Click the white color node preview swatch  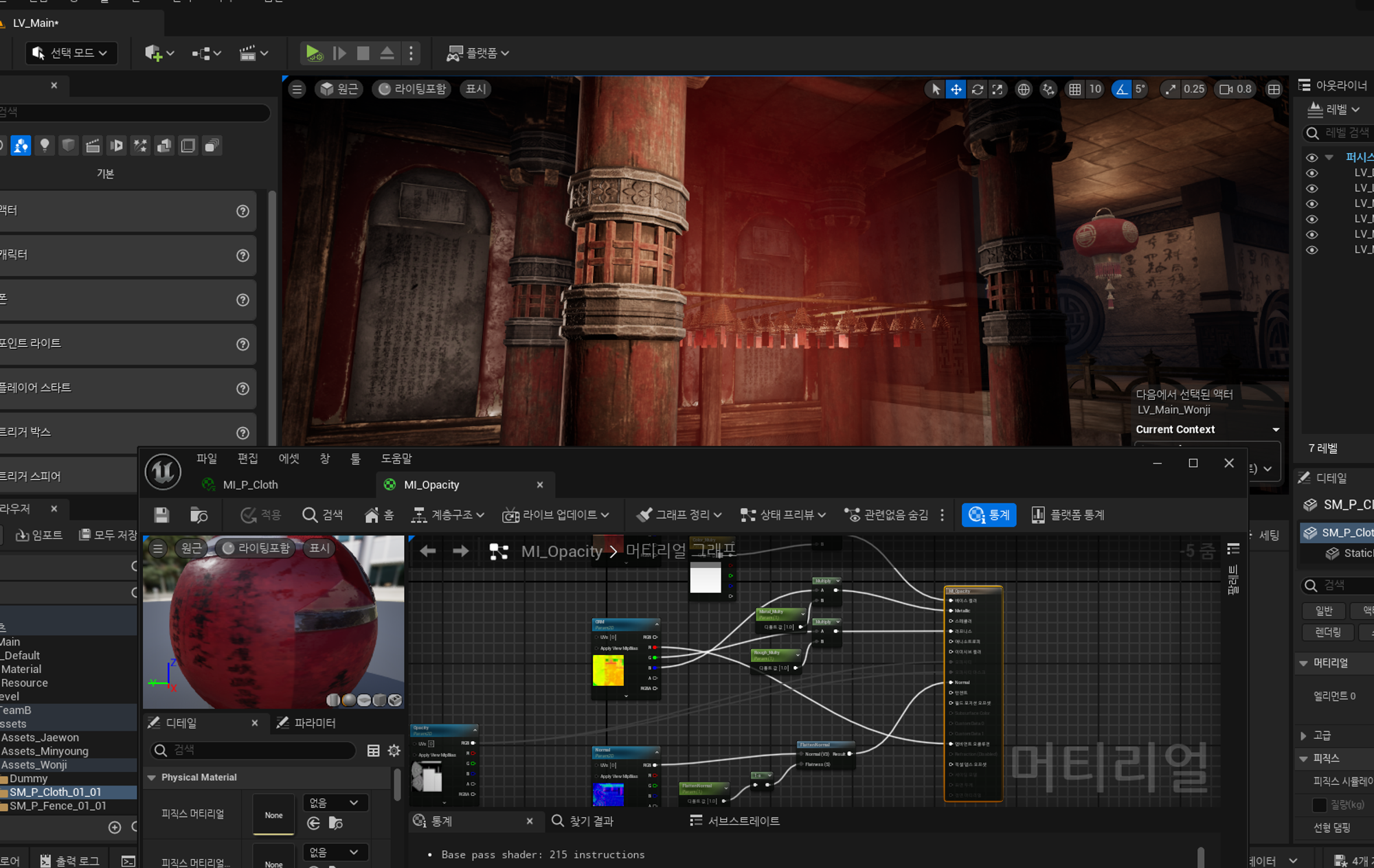[705, 578]
